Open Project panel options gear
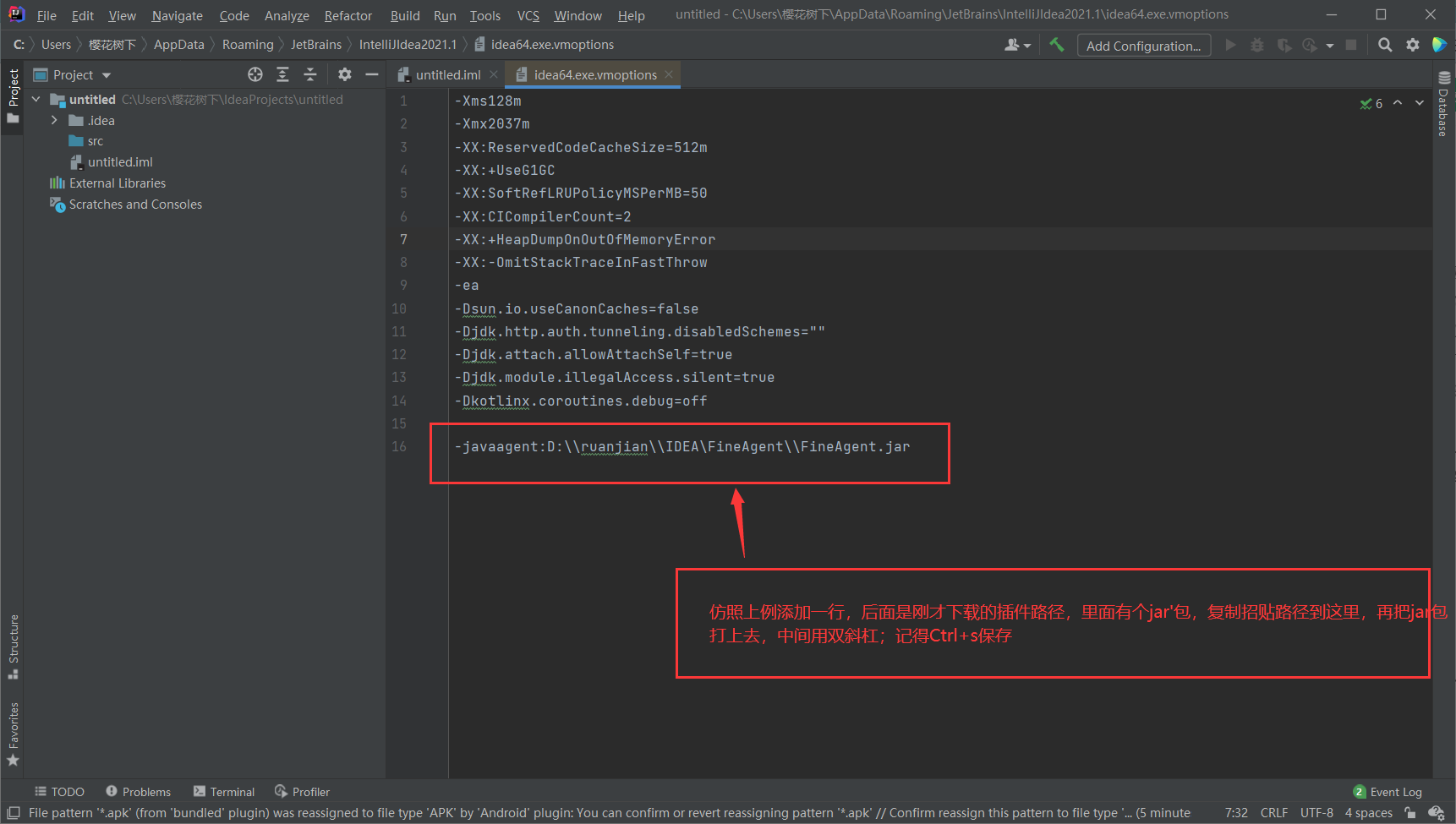This screenshot has width=1456, height=824. click(x=345, y=74)
